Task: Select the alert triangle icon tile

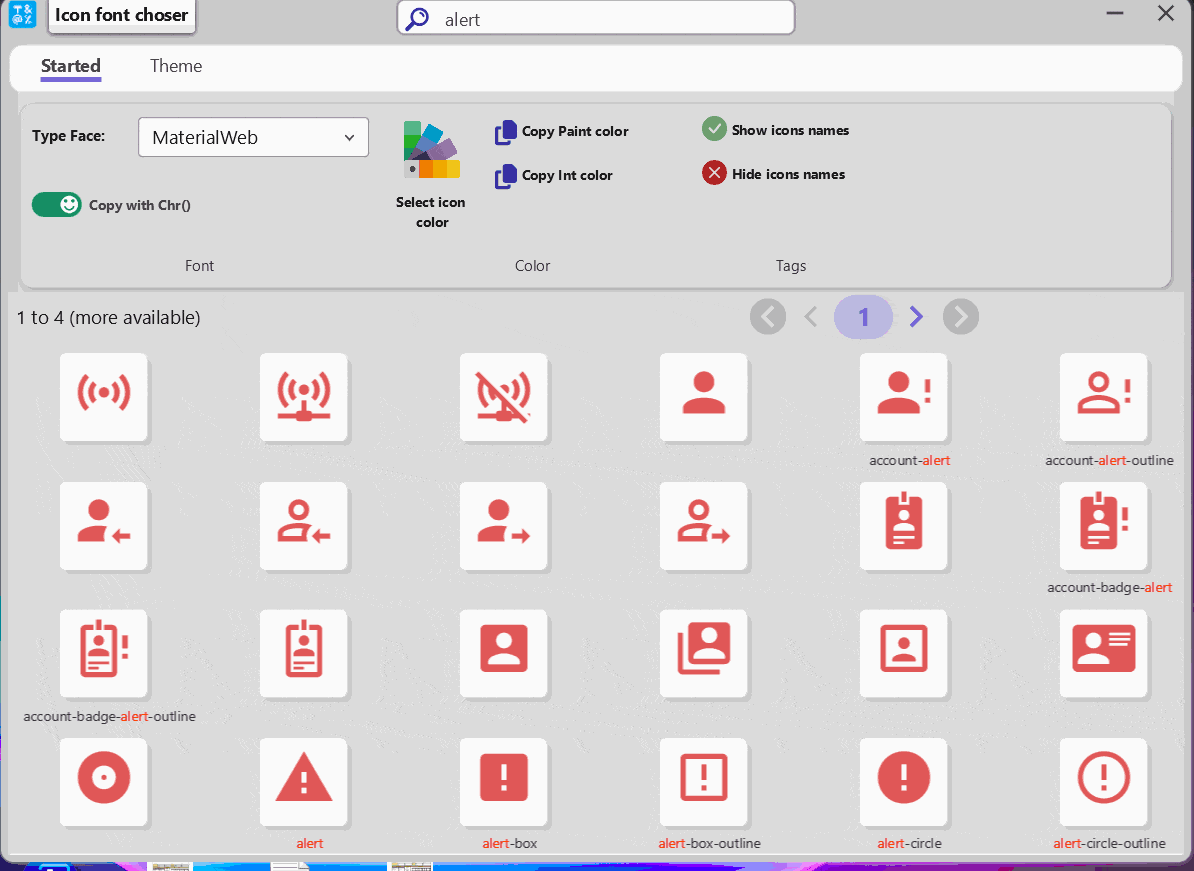Action: [x=303, y=782]
